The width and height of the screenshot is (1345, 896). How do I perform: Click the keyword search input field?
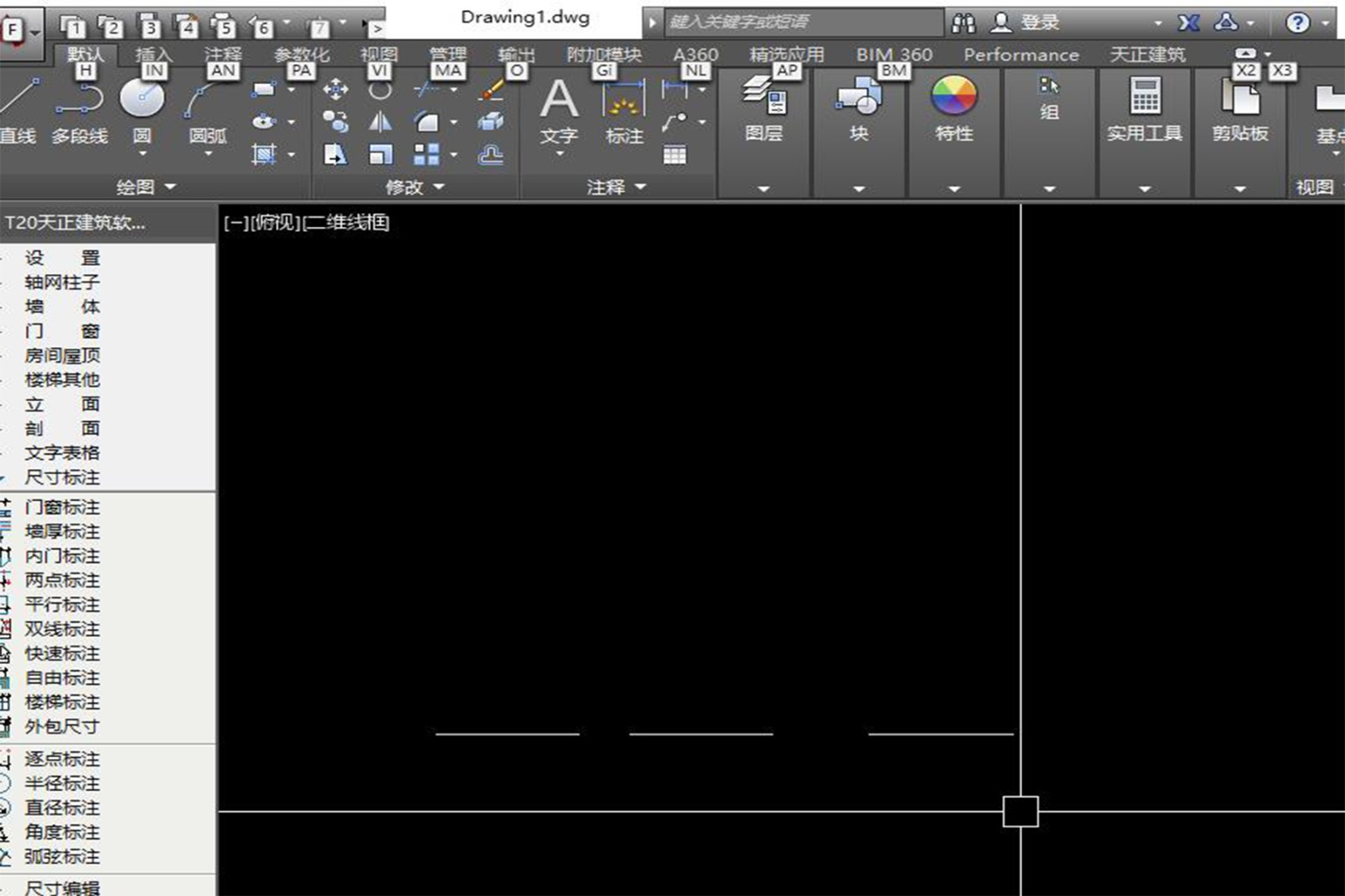[x=804, y=23]
